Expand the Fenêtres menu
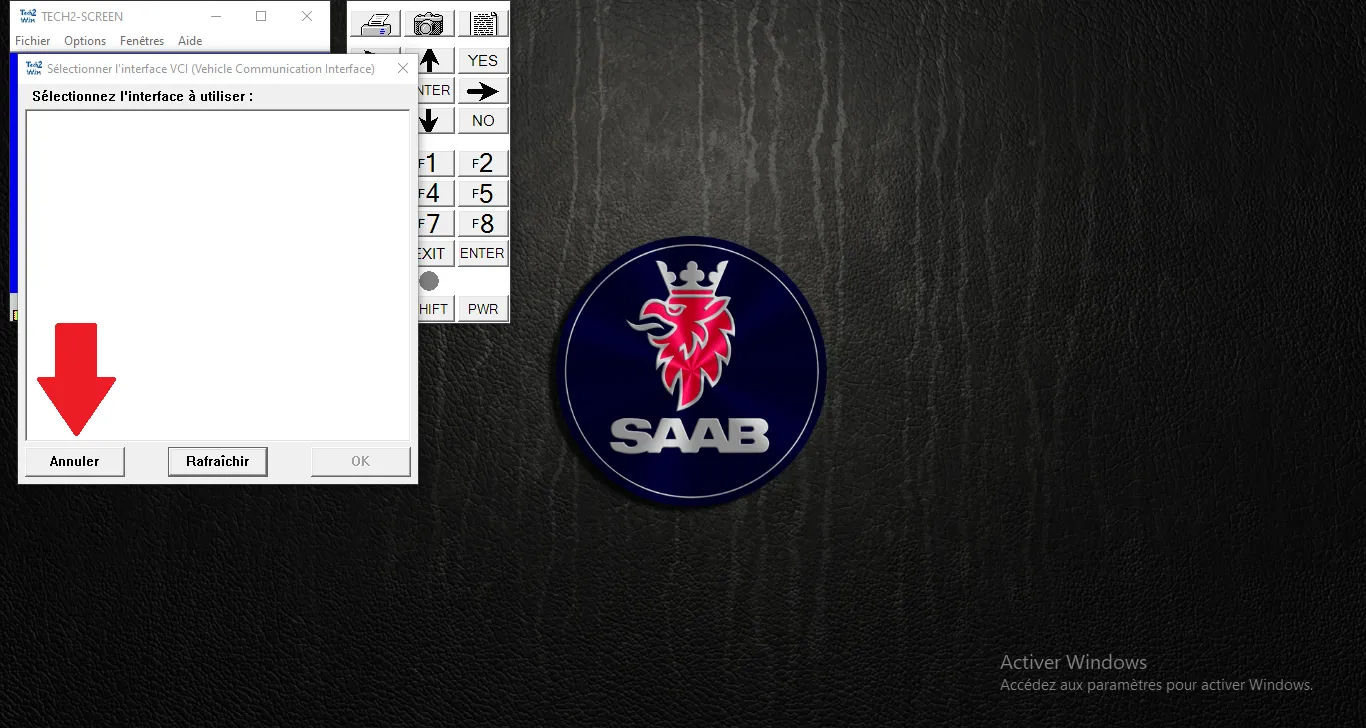1366x728 pixels. (141, 41)
